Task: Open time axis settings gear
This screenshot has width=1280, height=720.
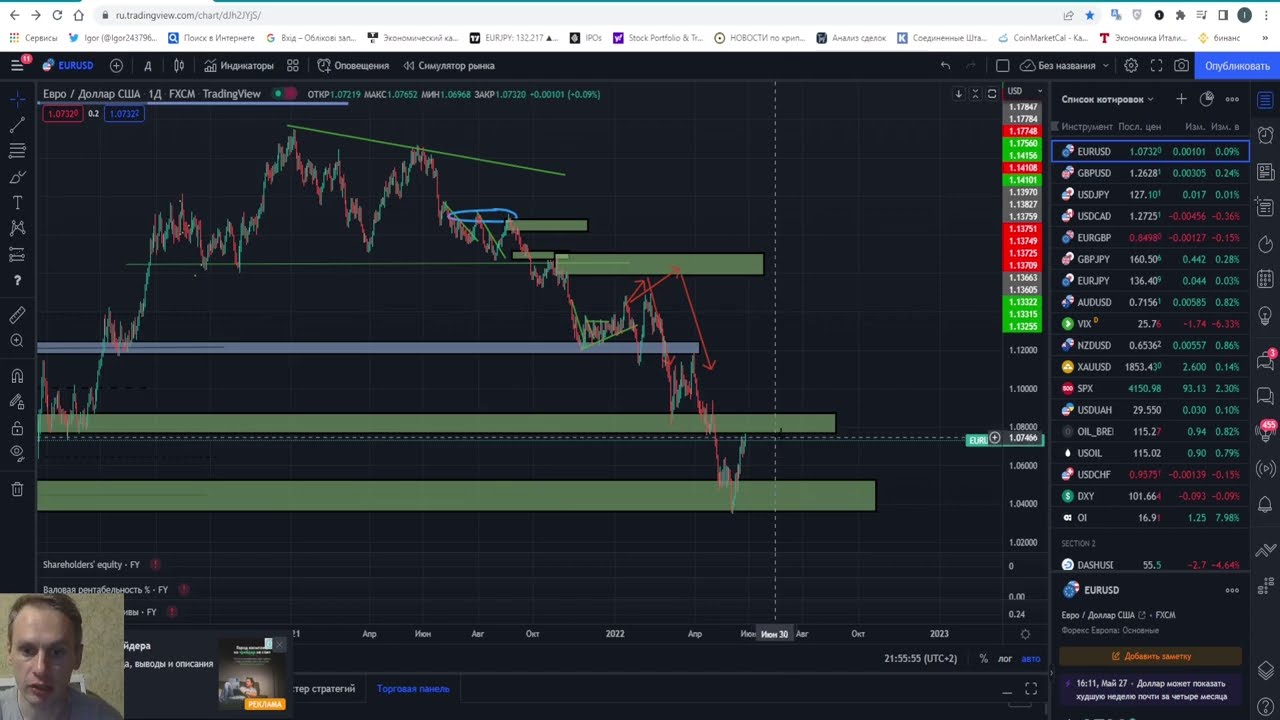Action: click(1025, 634)
